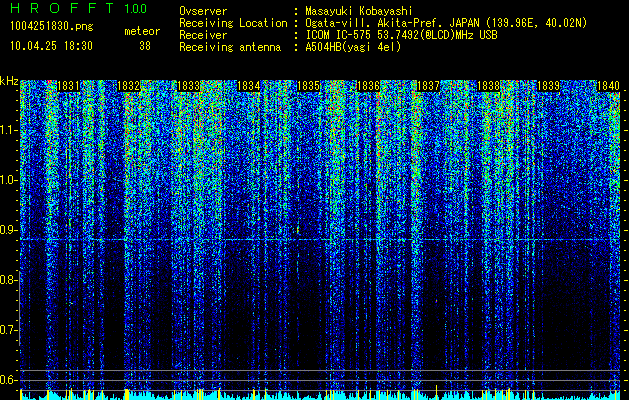
Task: Click the date 10.04.25 18:30
Action: (x=51, y=46)
